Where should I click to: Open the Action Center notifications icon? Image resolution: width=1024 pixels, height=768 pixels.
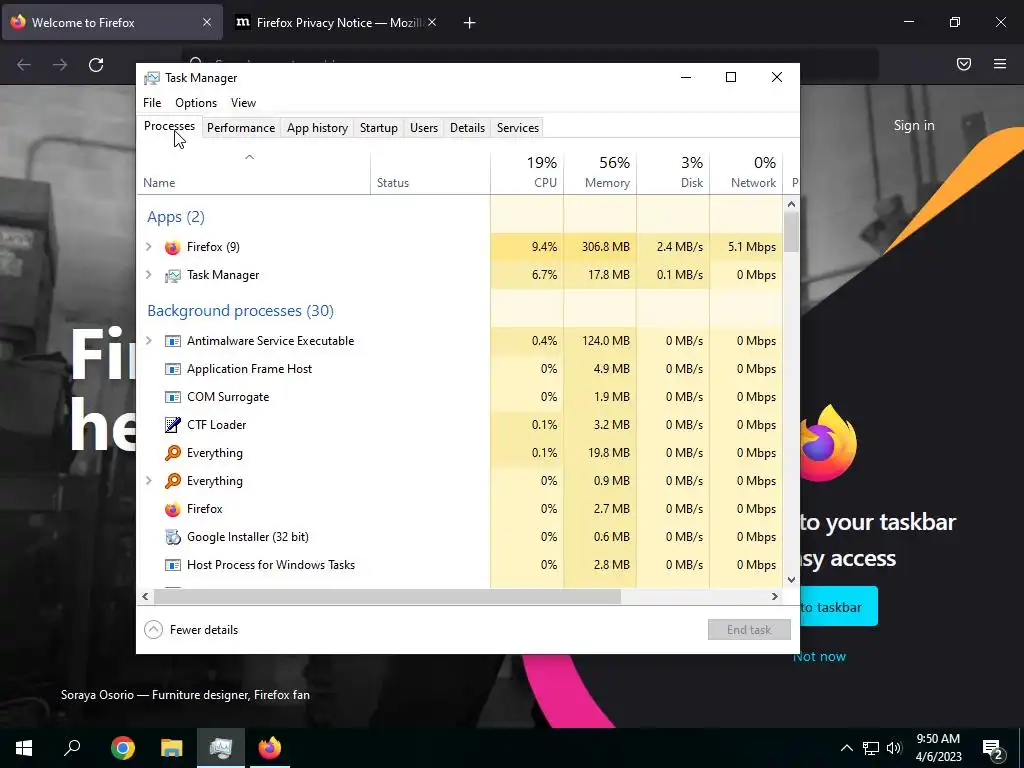click(992, 750)
